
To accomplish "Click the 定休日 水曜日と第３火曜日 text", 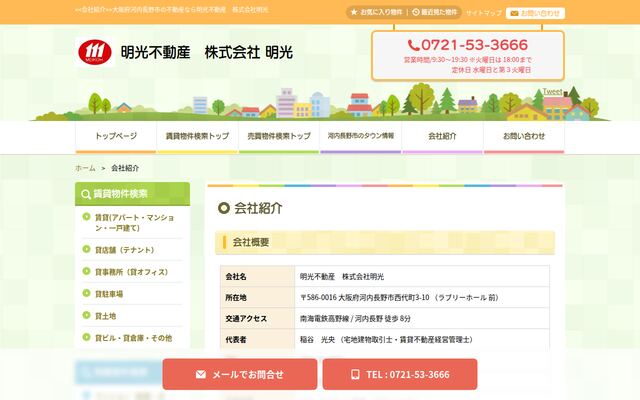I will (x=491, y=70).
